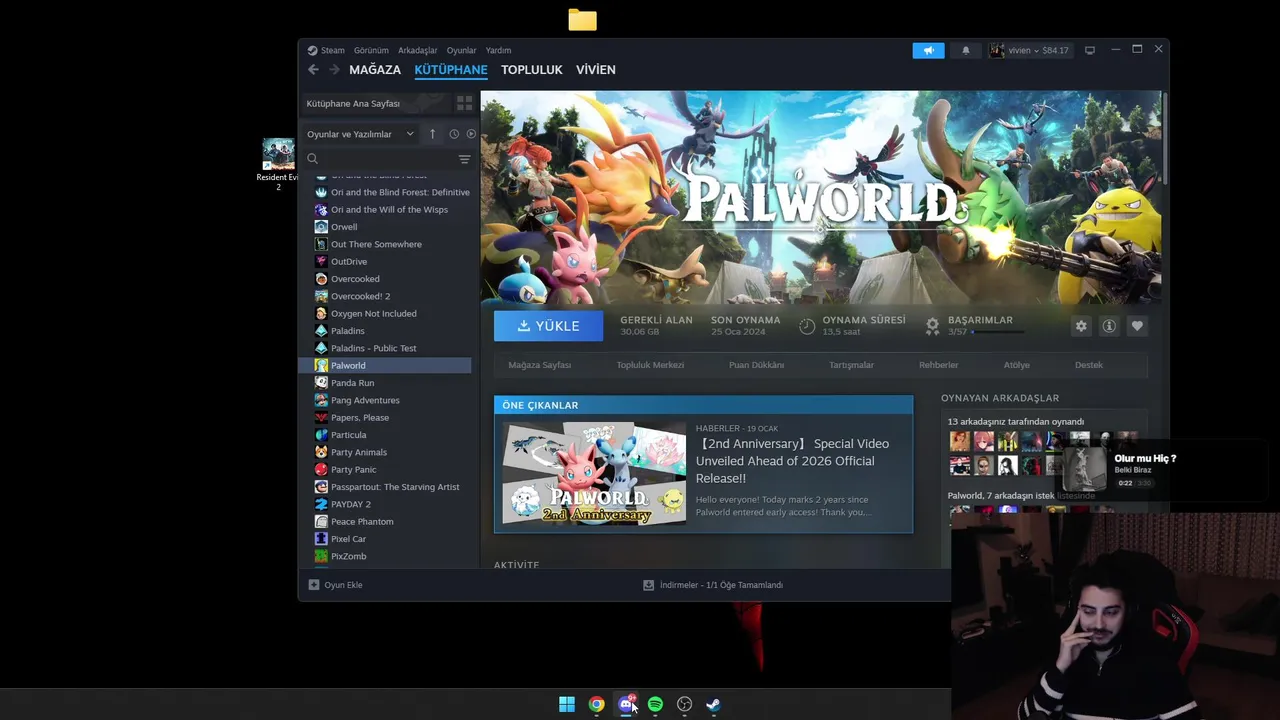1280x720 pixels.
Task: Toggle the ready-to-play filter icon
Action: click(471, 134)
